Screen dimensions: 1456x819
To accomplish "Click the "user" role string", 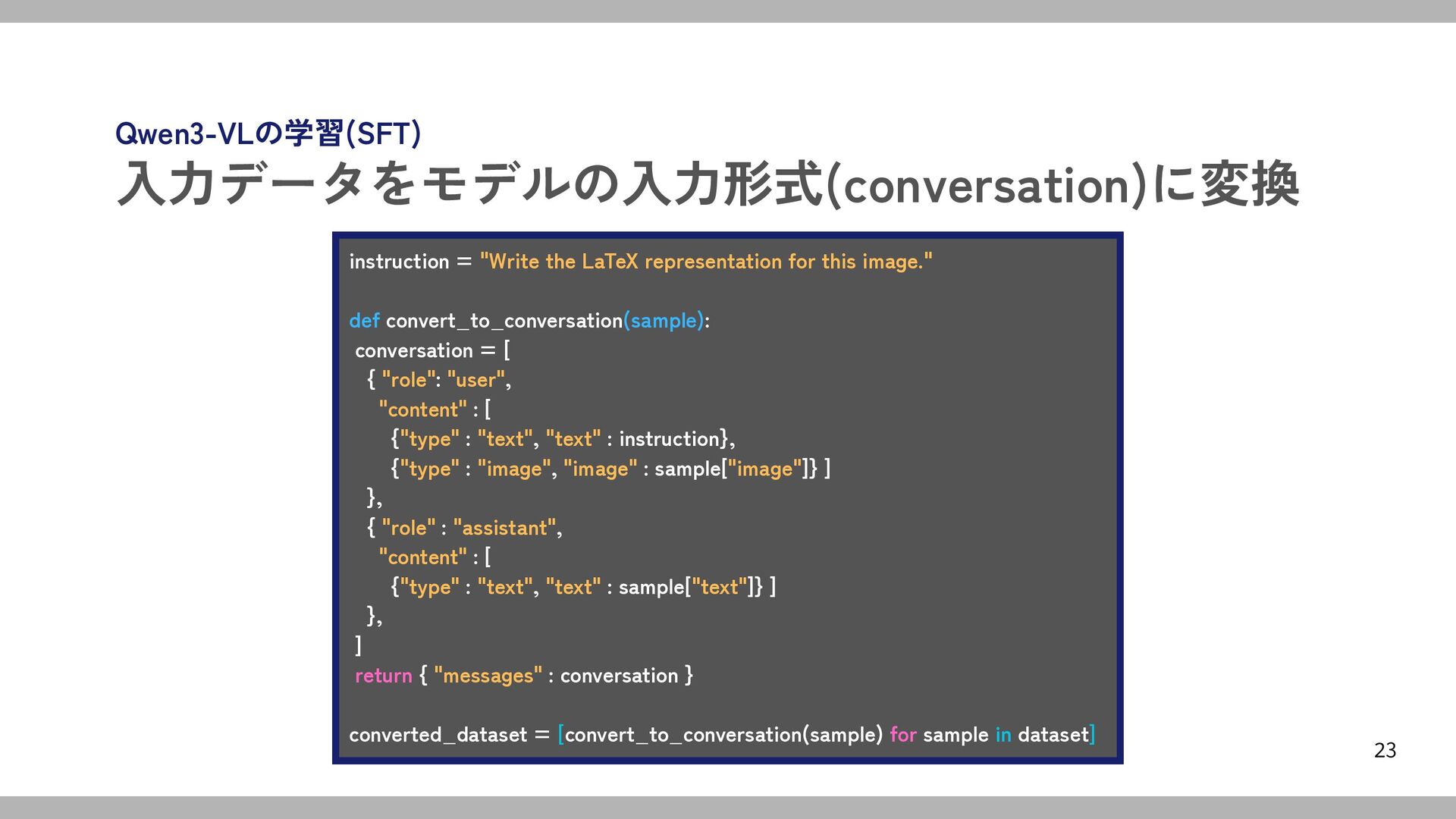I will (x=476, y=380).
